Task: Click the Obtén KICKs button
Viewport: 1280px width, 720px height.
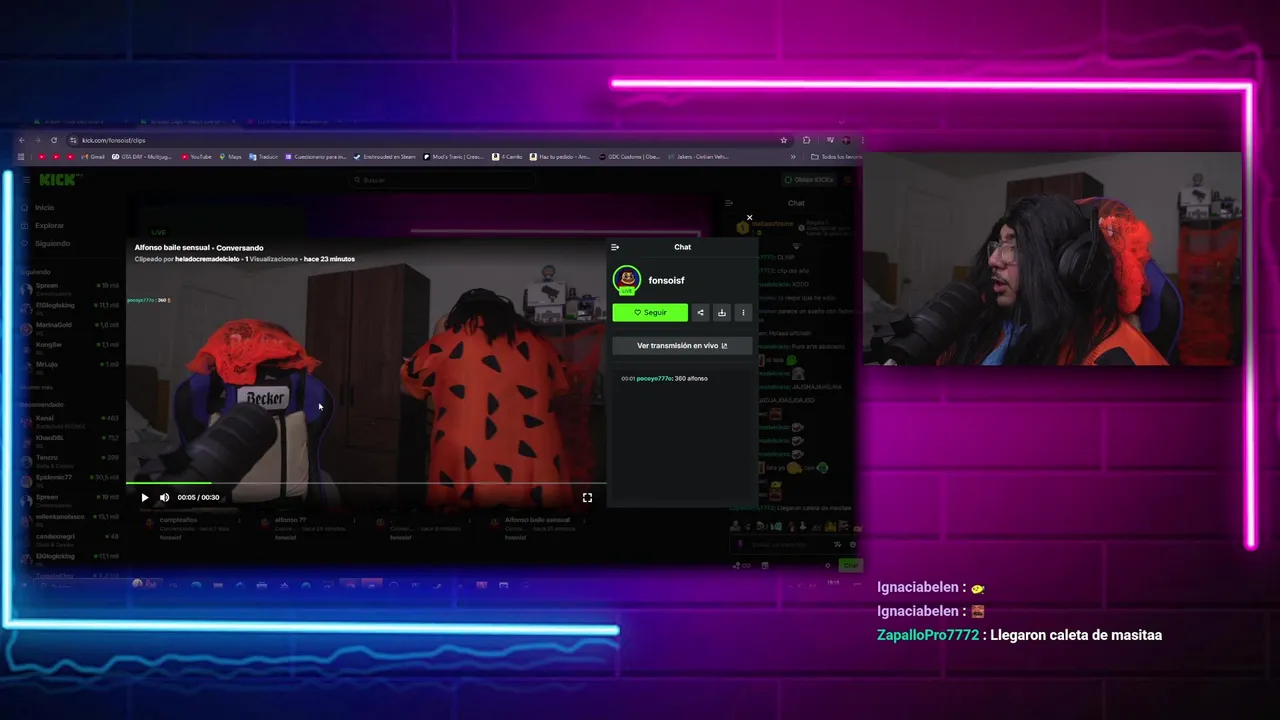Action: click(x=808, y=180)
